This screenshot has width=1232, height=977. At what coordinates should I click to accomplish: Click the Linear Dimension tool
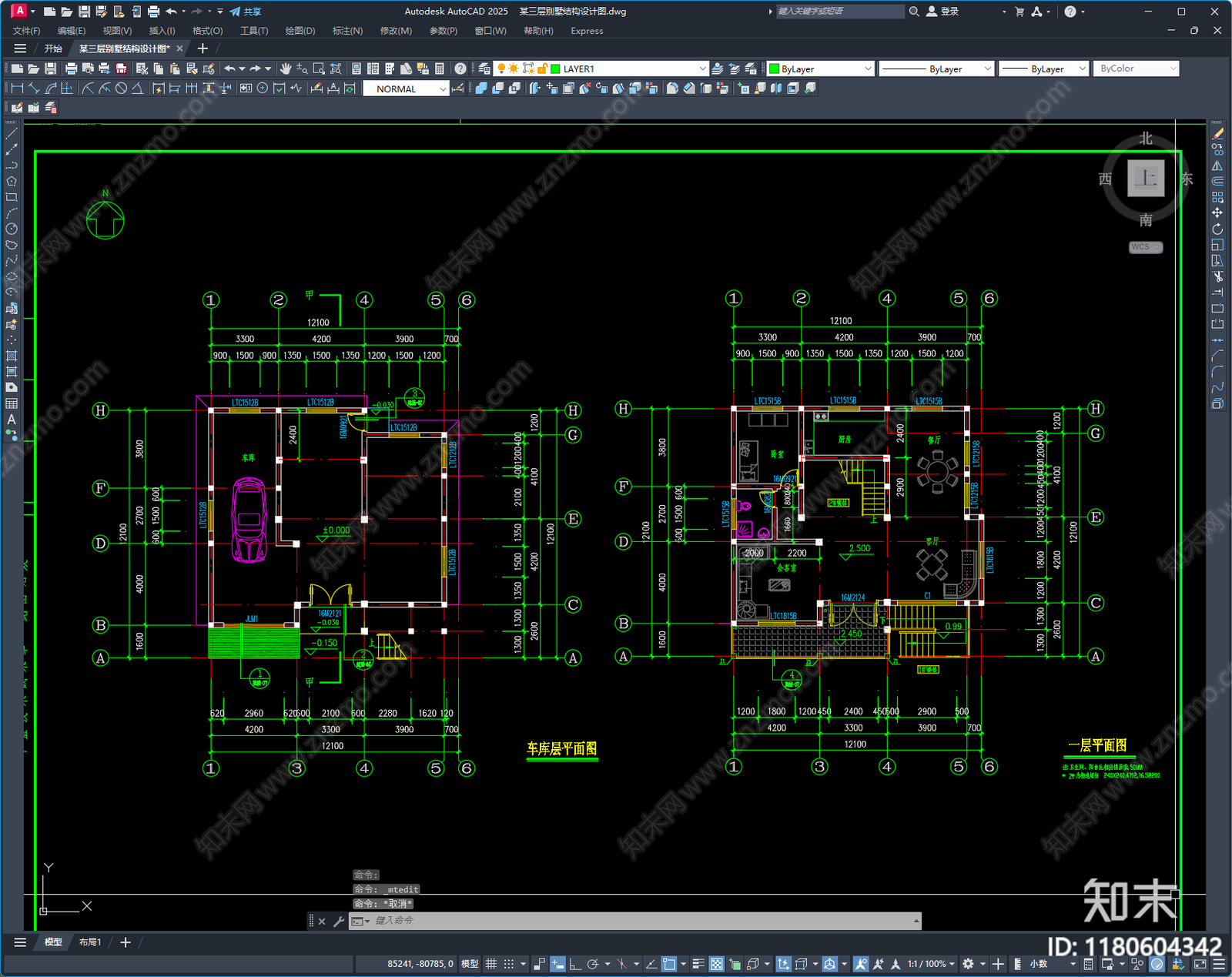pyautogui.click(x=17, y=89)
